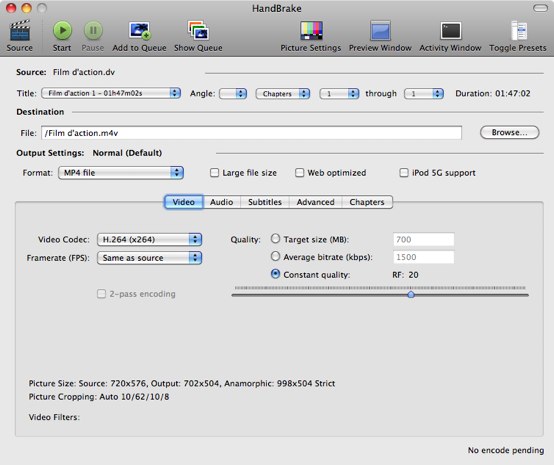
Task: Open the Format MP4 file dropdown
Action: [x=120, y=173]
